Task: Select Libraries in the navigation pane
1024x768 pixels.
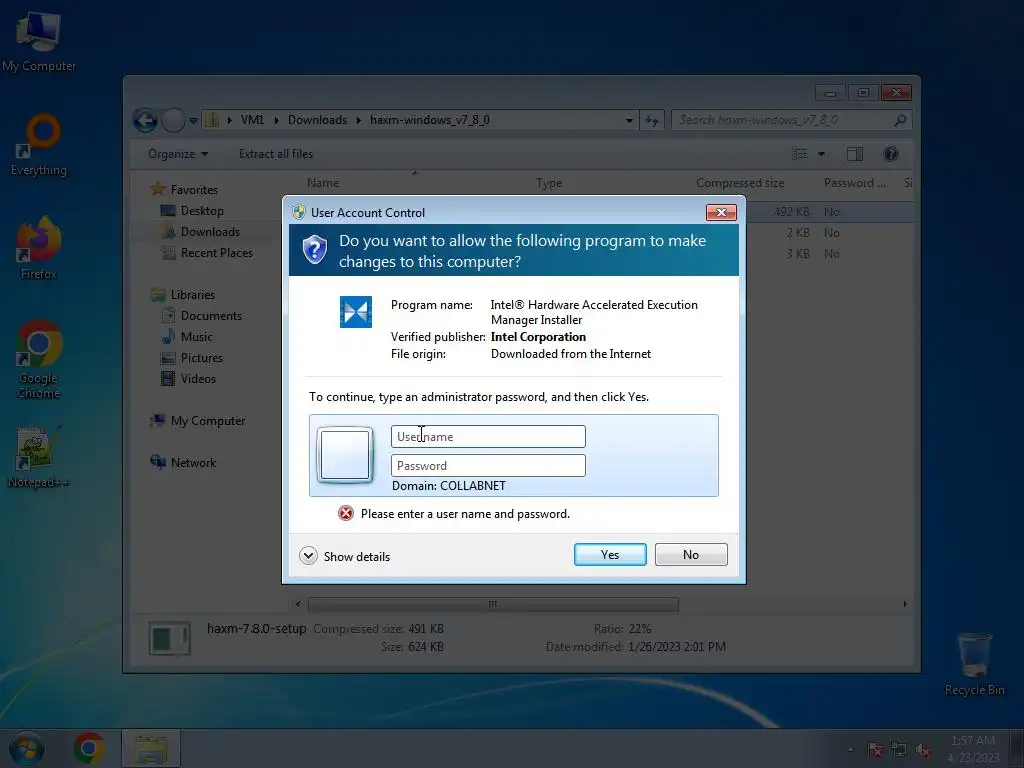Action: (183, 295)
